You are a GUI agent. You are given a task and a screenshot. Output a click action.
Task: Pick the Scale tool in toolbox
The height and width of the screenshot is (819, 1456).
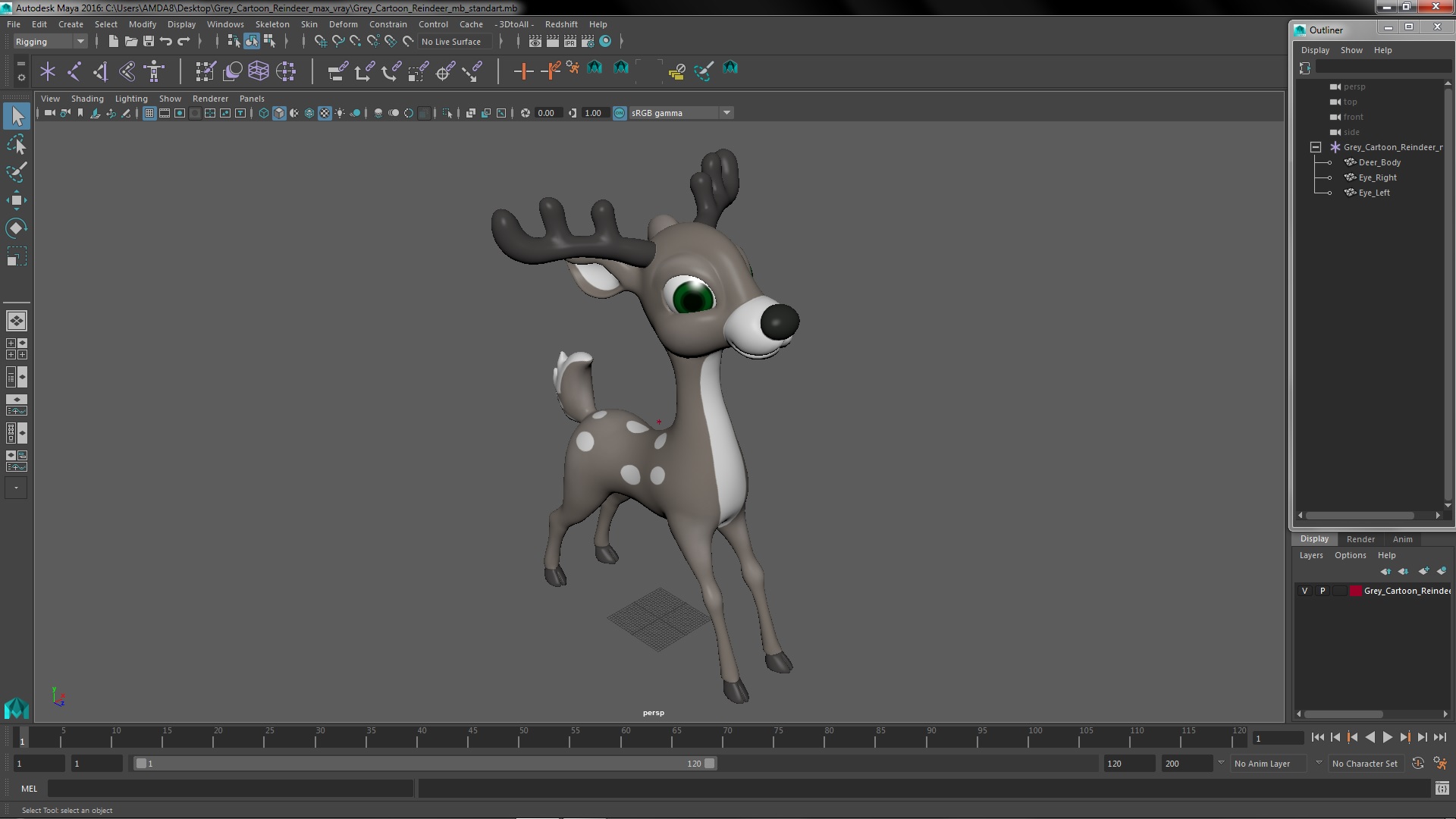point(17,256)
